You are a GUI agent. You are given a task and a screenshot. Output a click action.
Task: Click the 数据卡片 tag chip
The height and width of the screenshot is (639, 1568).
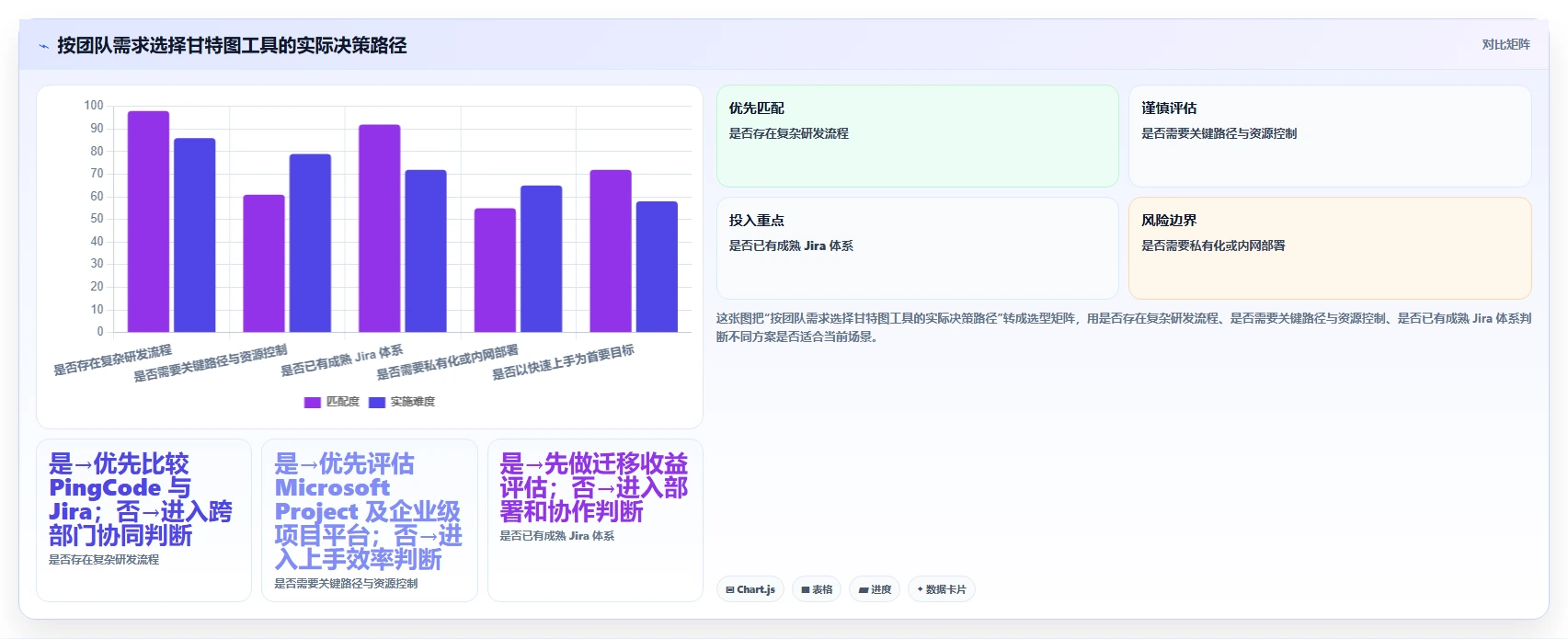click(942, 589)
